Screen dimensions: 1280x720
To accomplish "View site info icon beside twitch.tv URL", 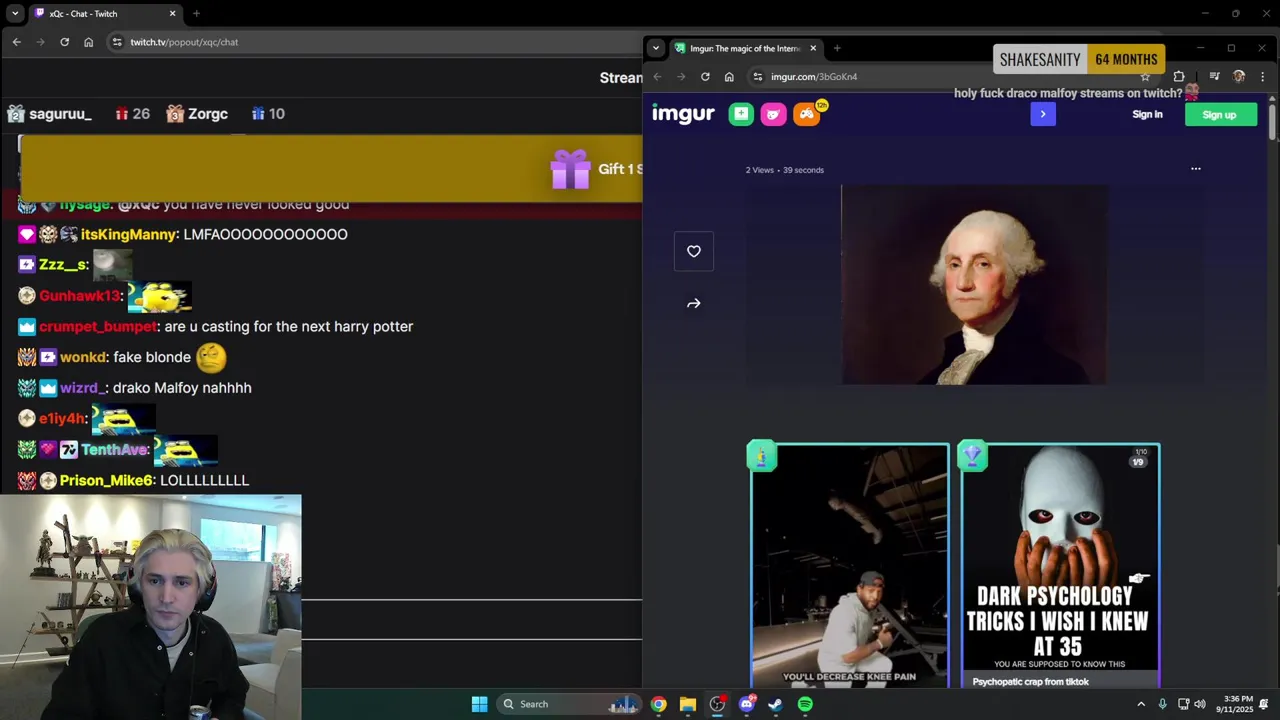I will coord(117,42).
